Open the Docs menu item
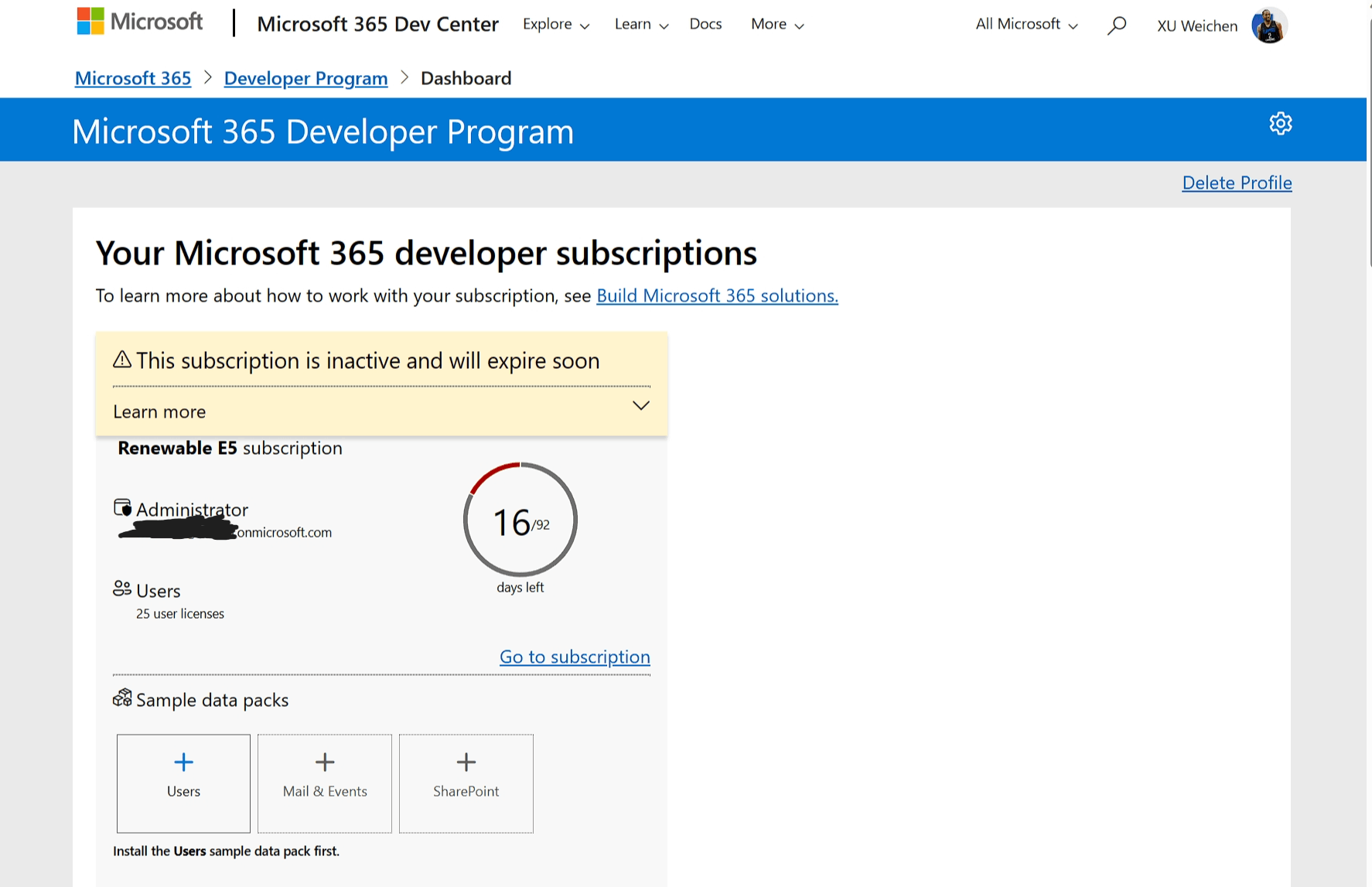 705,24
